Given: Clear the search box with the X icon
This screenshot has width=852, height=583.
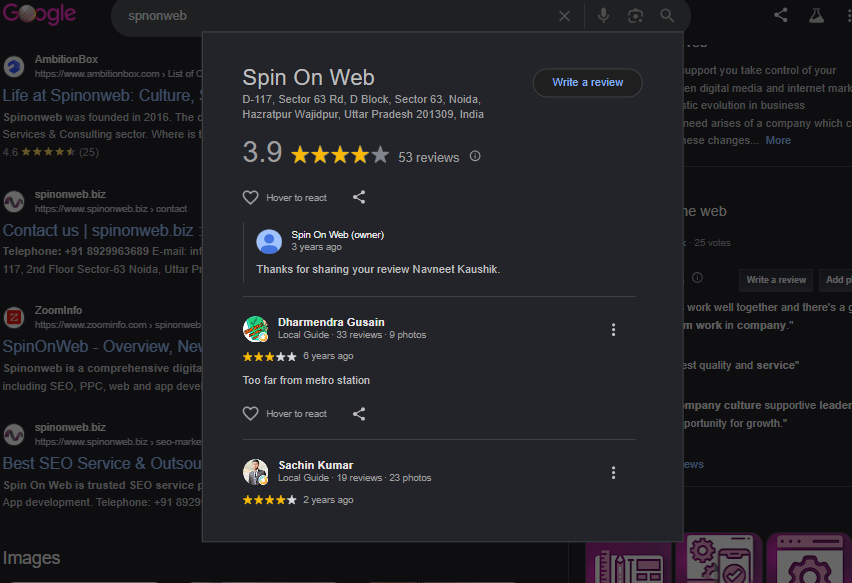Looking at the screenshot, I should click(565, 16).
